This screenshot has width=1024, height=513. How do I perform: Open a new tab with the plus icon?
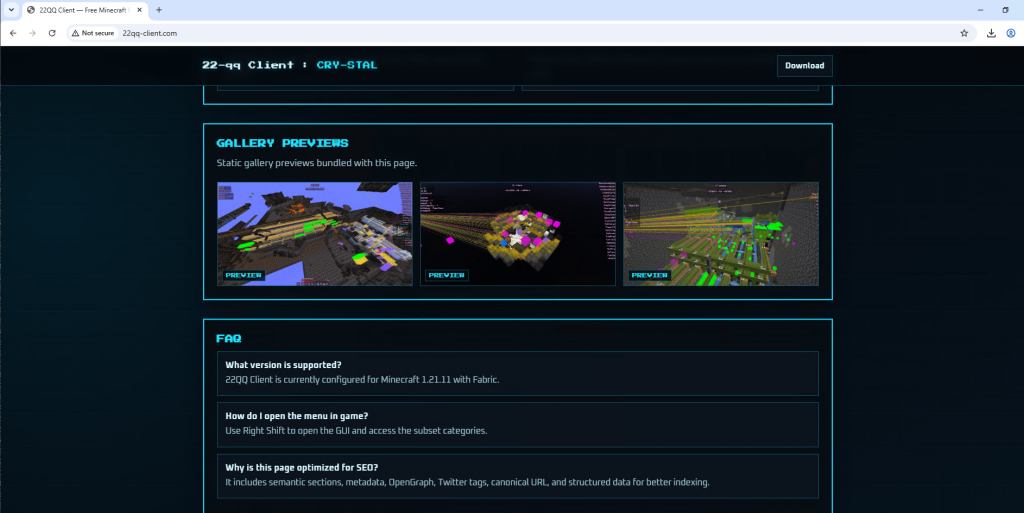(159, 10)
